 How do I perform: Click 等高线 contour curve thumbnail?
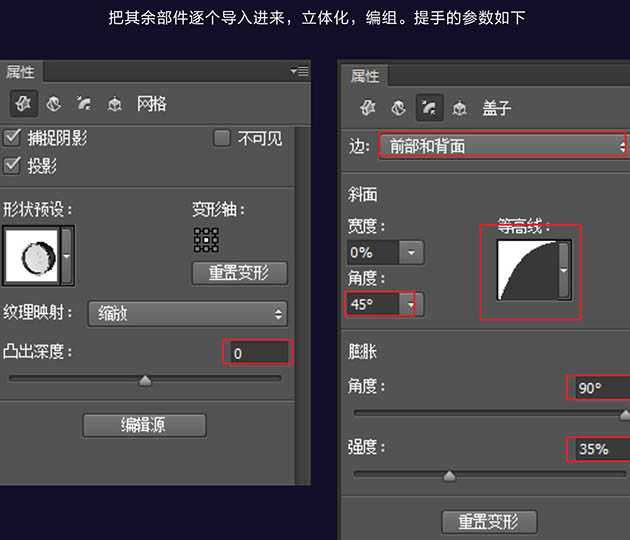click(528, 270)
